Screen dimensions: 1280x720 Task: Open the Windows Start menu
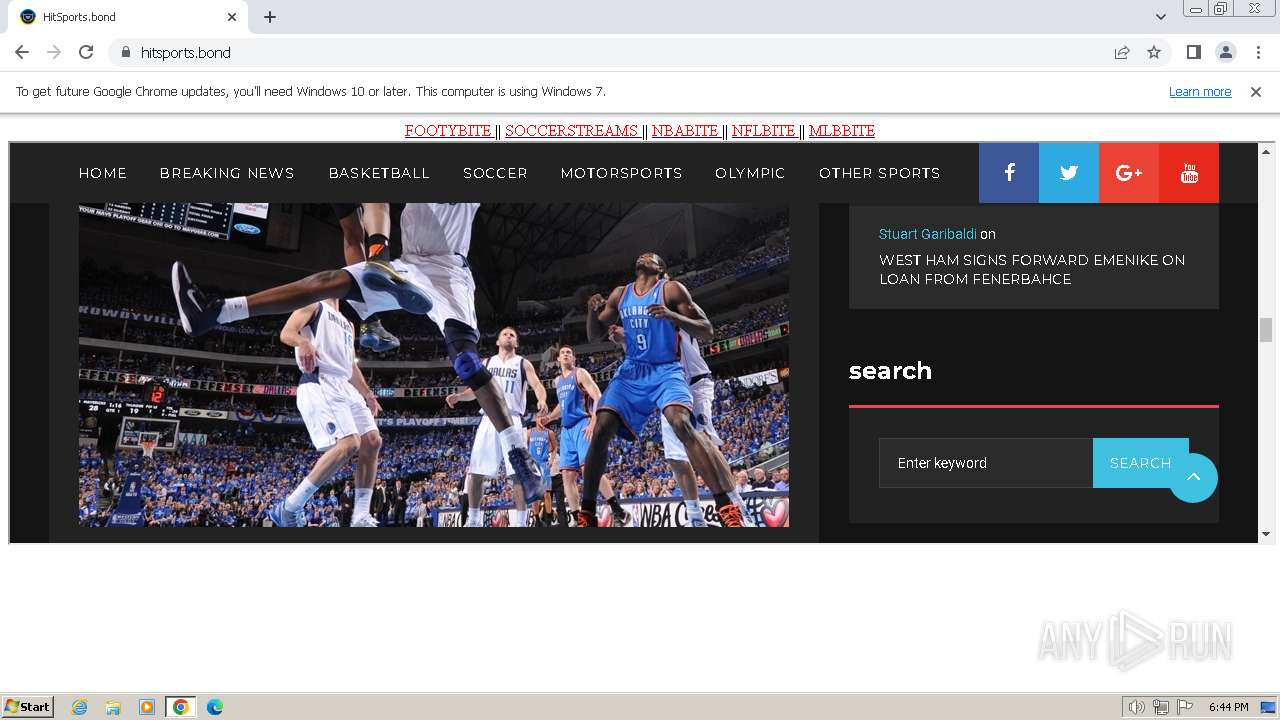(x=27, y=707)
